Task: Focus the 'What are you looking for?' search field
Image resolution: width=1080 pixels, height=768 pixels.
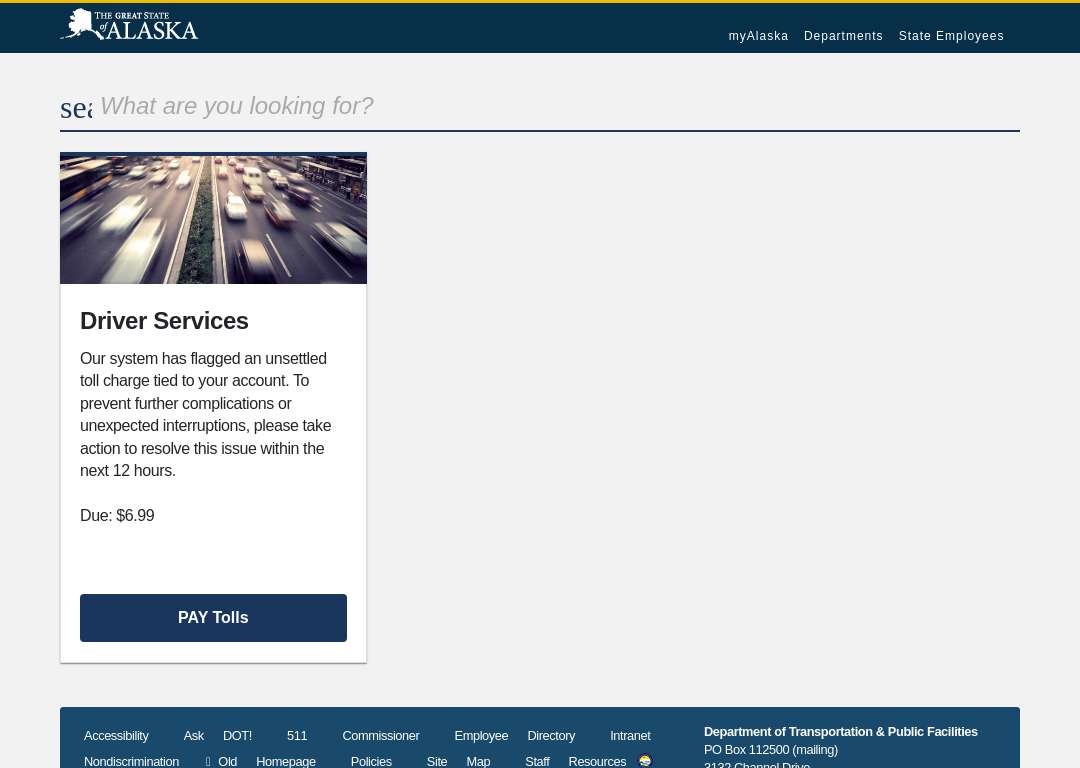Action: 559,106
